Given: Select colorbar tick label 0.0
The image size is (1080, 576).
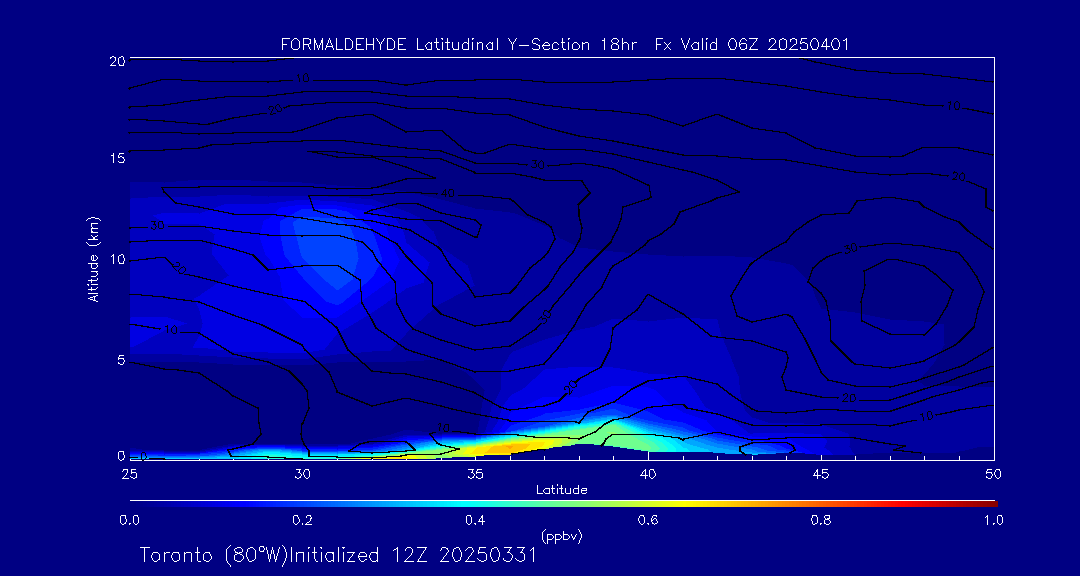Looking at the screenshot, I should tap(129, 520).
